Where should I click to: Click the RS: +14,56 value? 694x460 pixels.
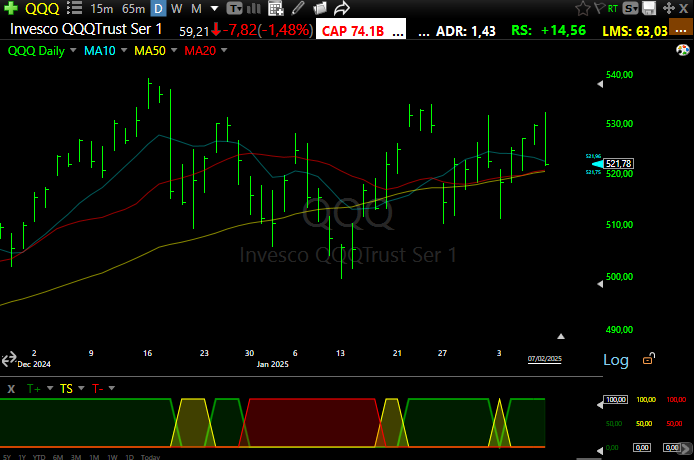[x=548, y=30]
